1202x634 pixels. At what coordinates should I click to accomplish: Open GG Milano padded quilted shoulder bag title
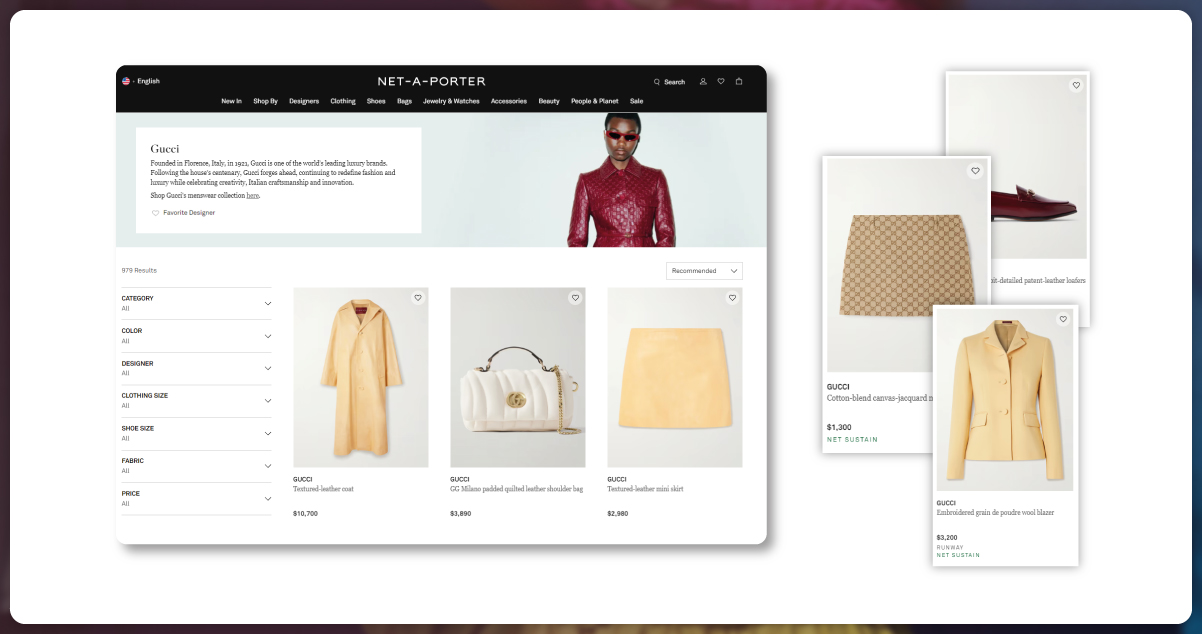tap(517, 489)
